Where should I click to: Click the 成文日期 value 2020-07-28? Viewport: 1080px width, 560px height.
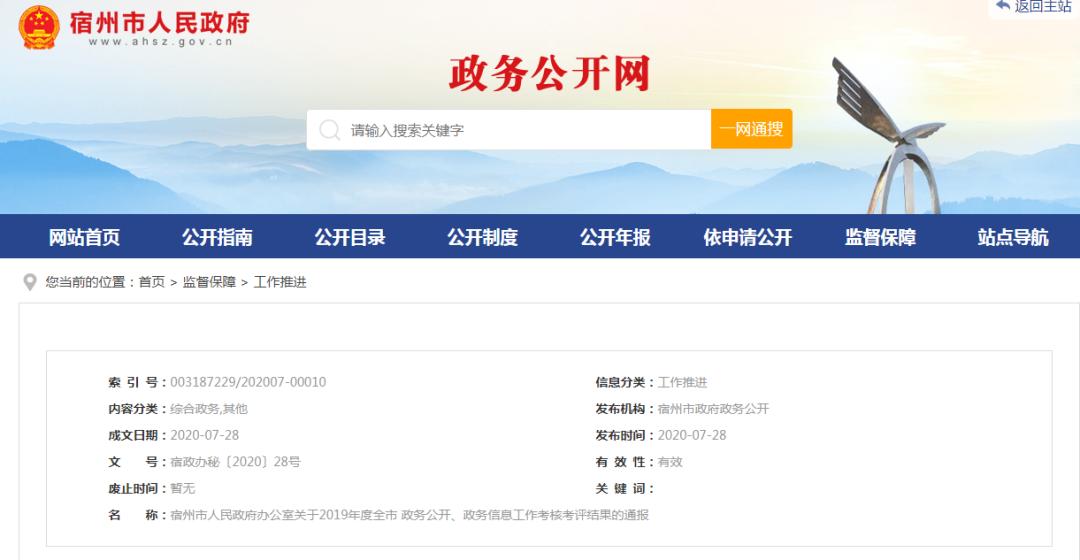(x=205, y=435)
